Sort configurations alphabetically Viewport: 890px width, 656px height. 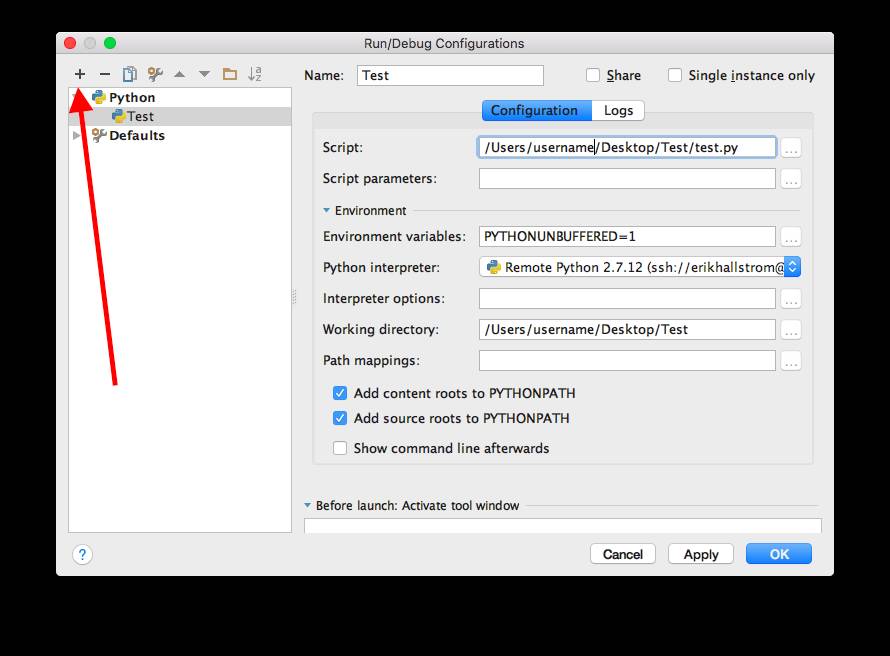click(x=255, y=74)
